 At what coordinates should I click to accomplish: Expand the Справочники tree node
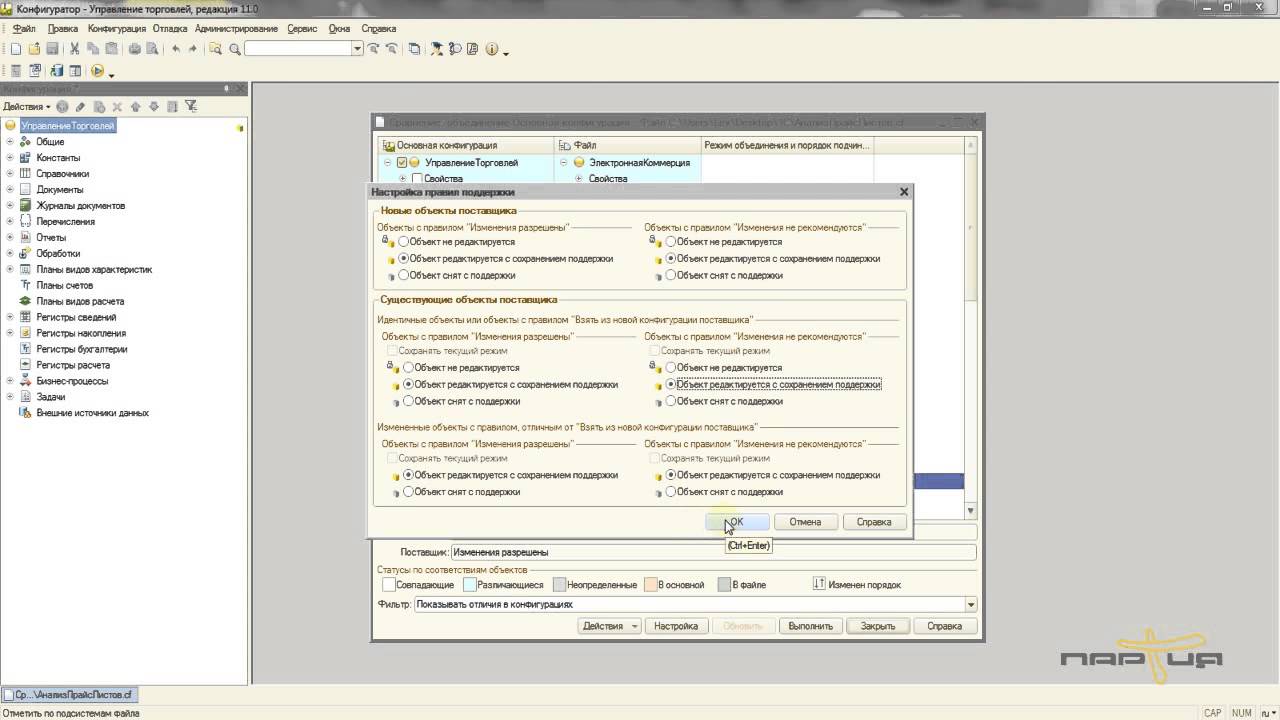coord(10,174)
